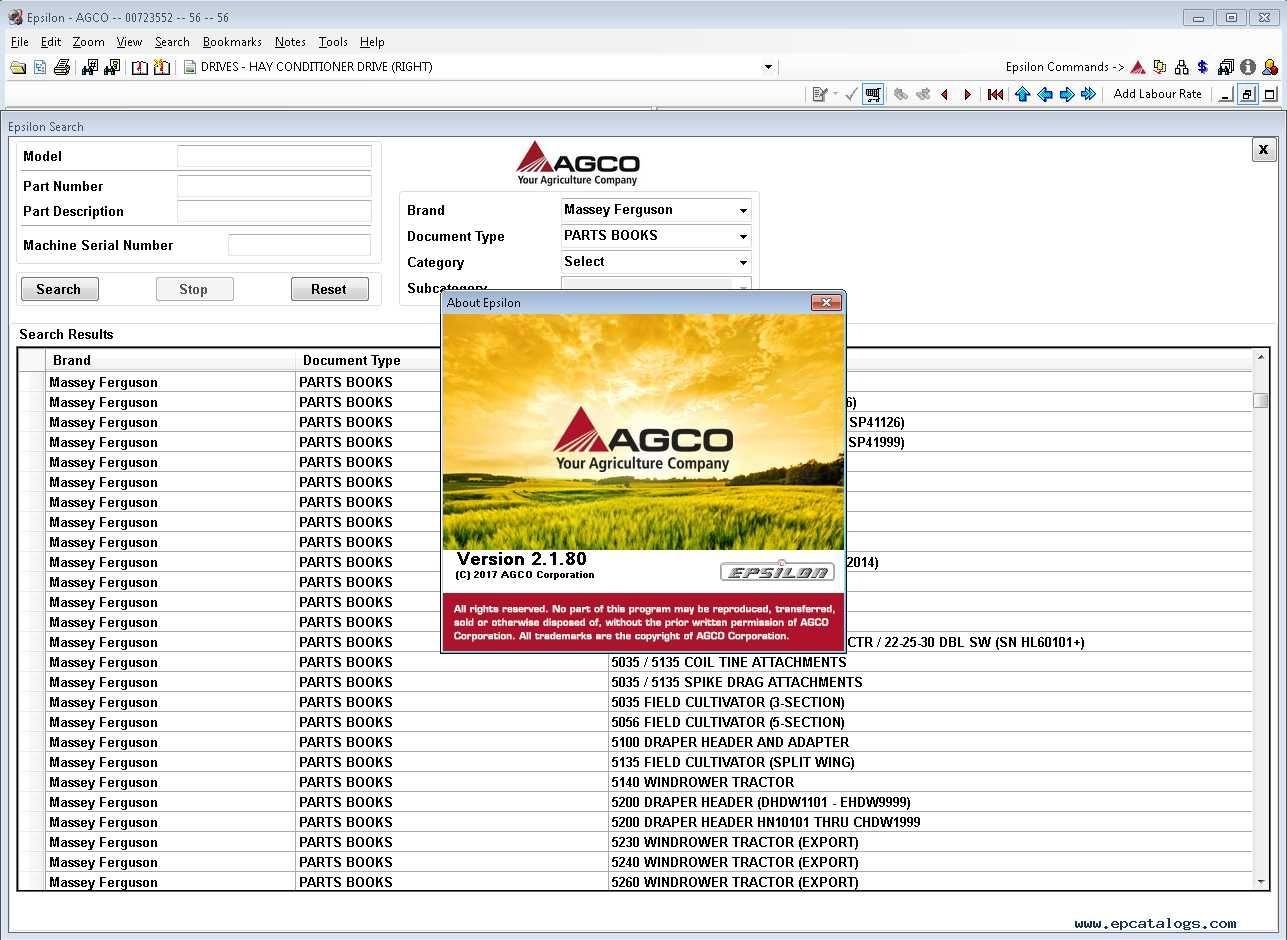
Task: Expand the Brand dropdown showing Massey Ferguson
Action: tap(656, 210)
